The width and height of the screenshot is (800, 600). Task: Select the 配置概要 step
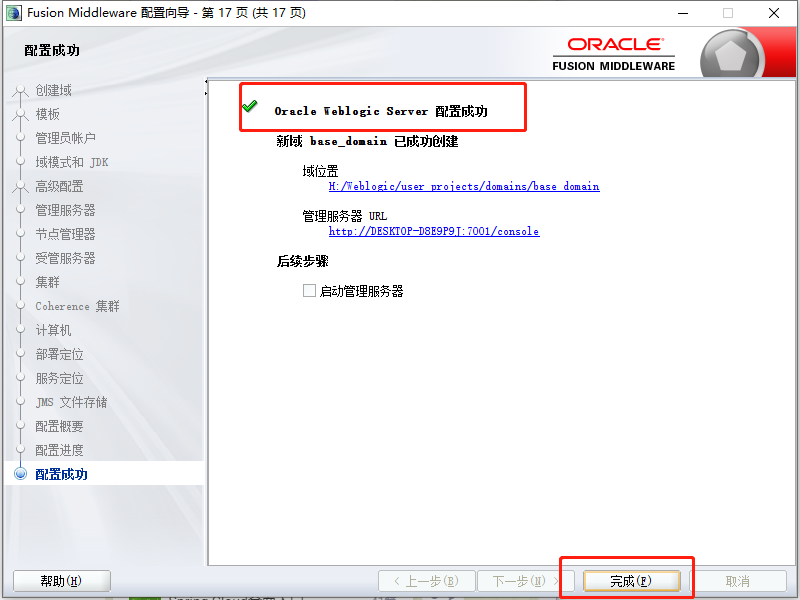coord(59,426)
